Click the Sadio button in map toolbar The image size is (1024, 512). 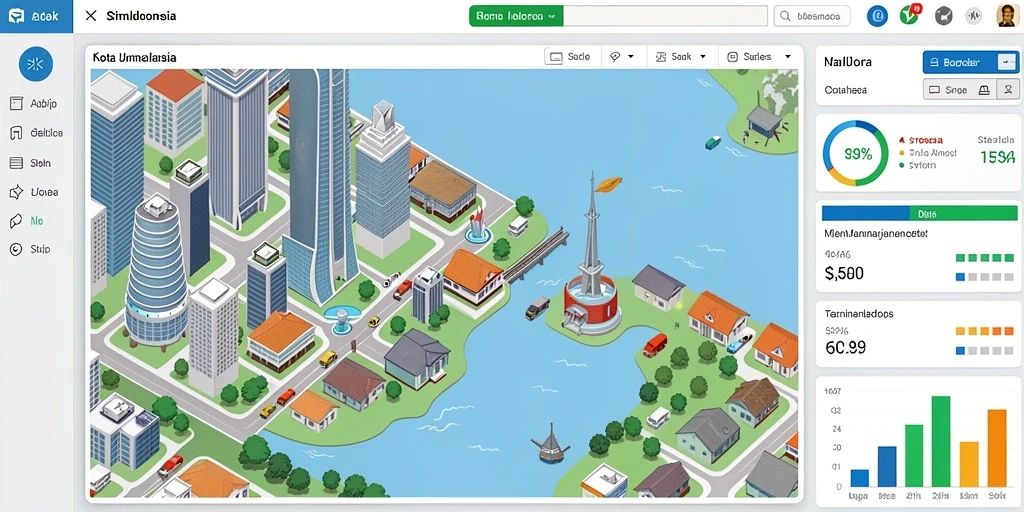(571, 57)
